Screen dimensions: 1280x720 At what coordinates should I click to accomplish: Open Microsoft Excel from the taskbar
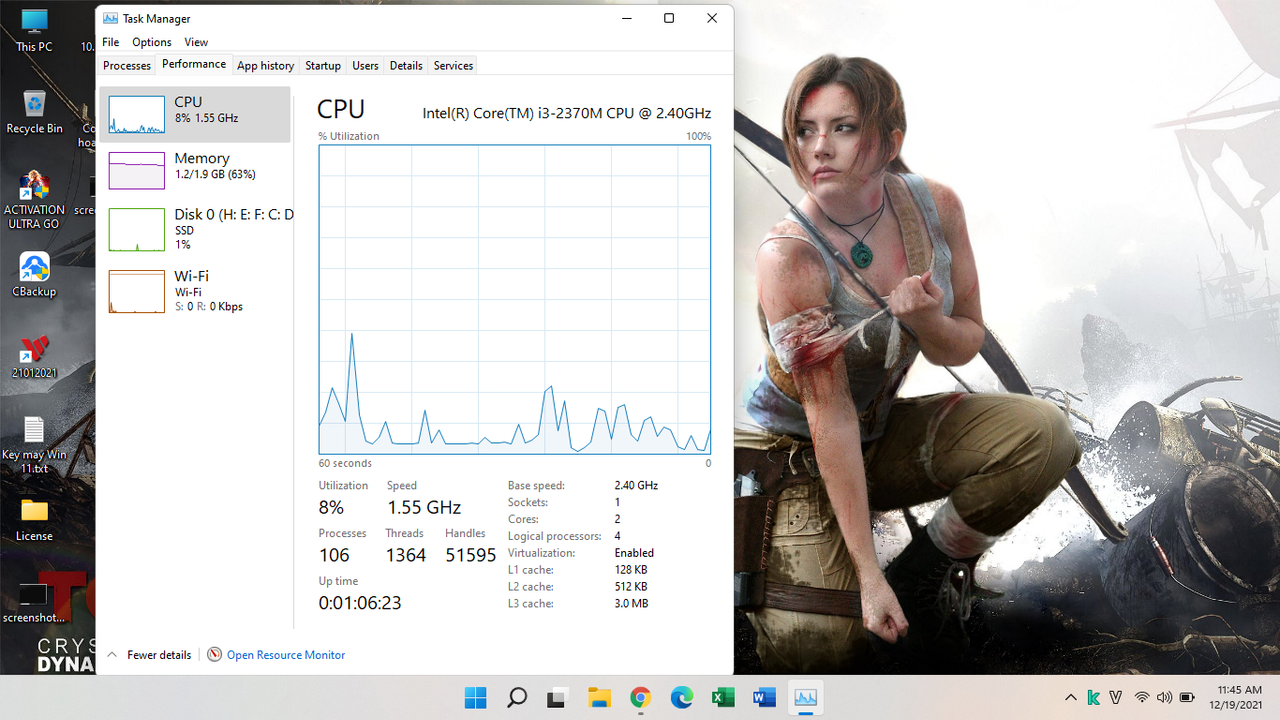(722, 697)
